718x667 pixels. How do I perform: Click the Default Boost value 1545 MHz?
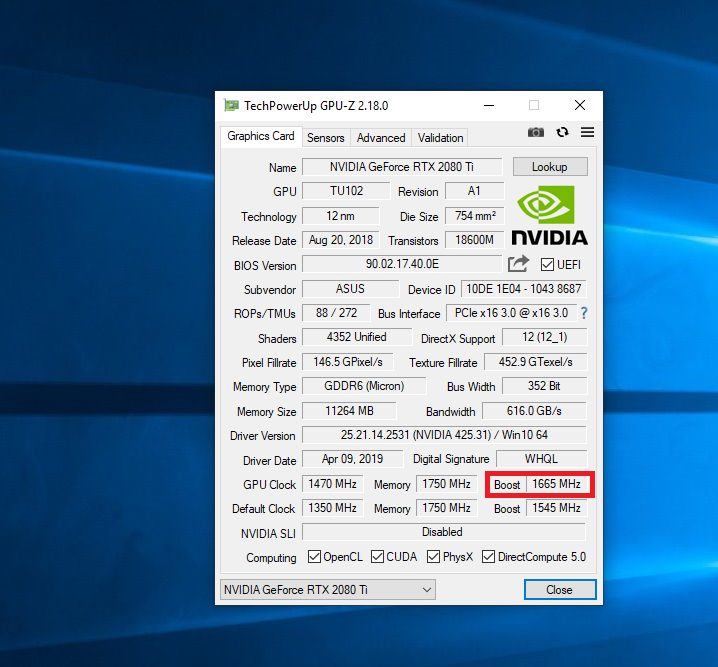click(x=556, y=508)
